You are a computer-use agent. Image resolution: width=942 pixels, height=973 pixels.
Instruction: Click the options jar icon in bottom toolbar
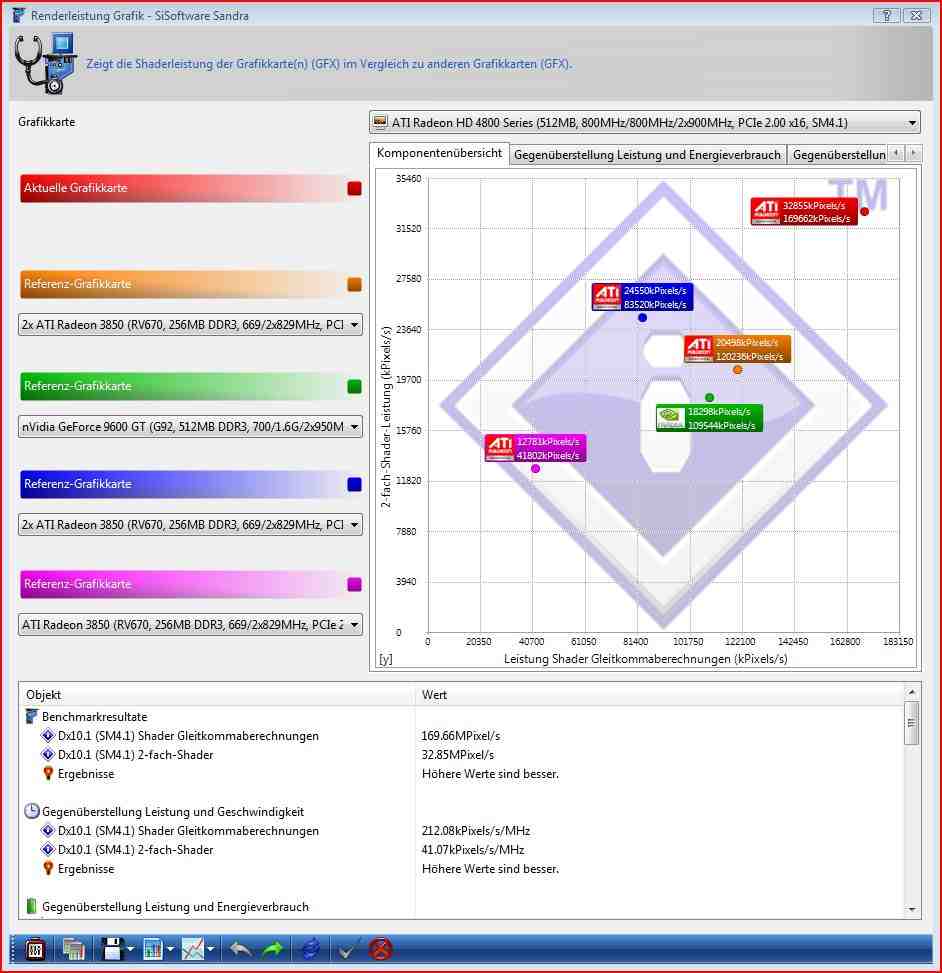(35, 949)
